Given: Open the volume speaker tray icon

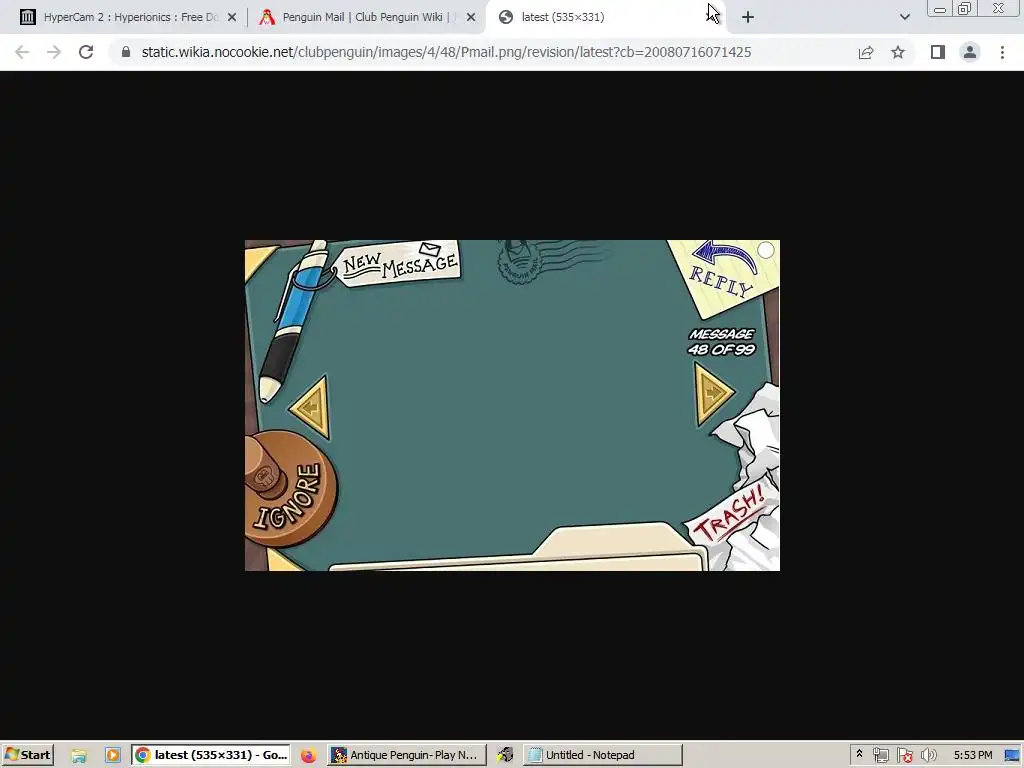Looking at the screenshot, I should point(928,755).
